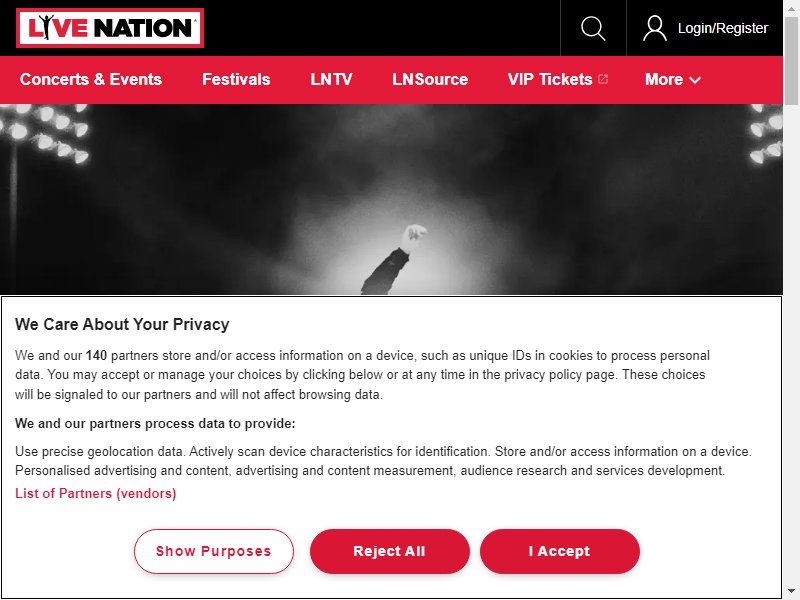Open search with the magnifying glass icon

pyautogui.click(x=593, y=28)
